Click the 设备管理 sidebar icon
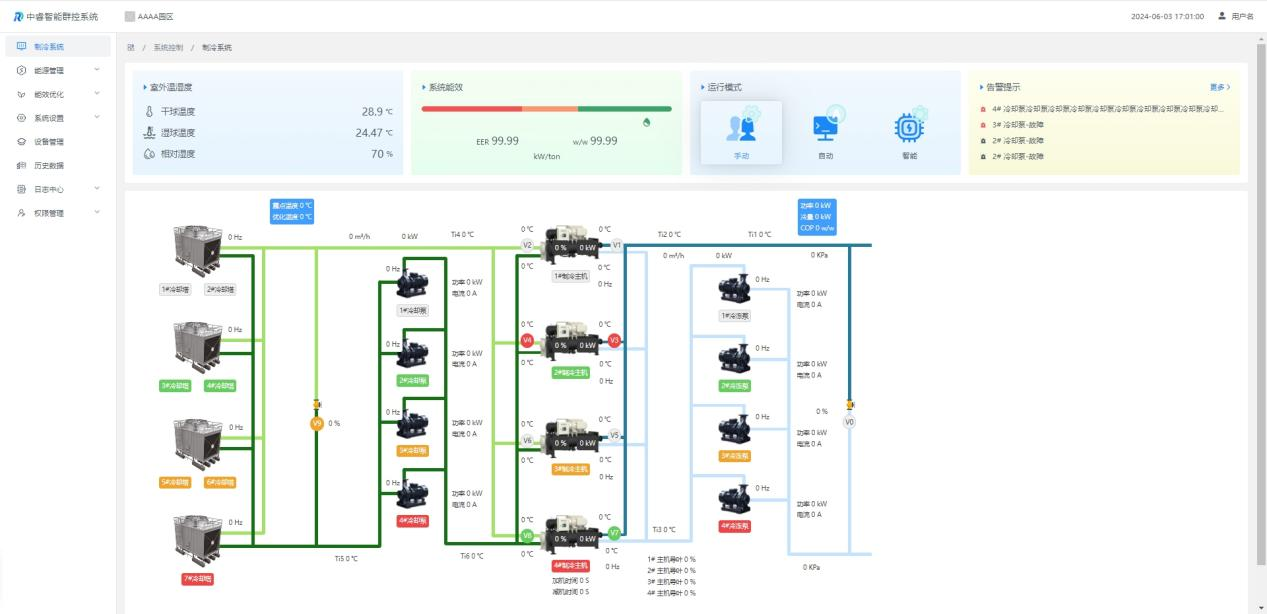Viewport: 1267px width, 614px height. (x=21, y=141)
